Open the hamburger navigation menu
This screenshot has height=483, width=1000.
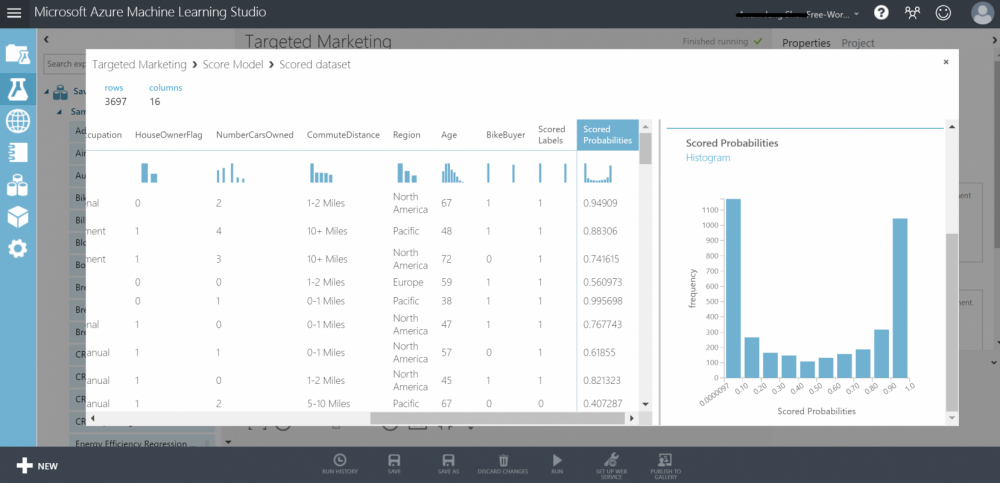coord(13,13)
